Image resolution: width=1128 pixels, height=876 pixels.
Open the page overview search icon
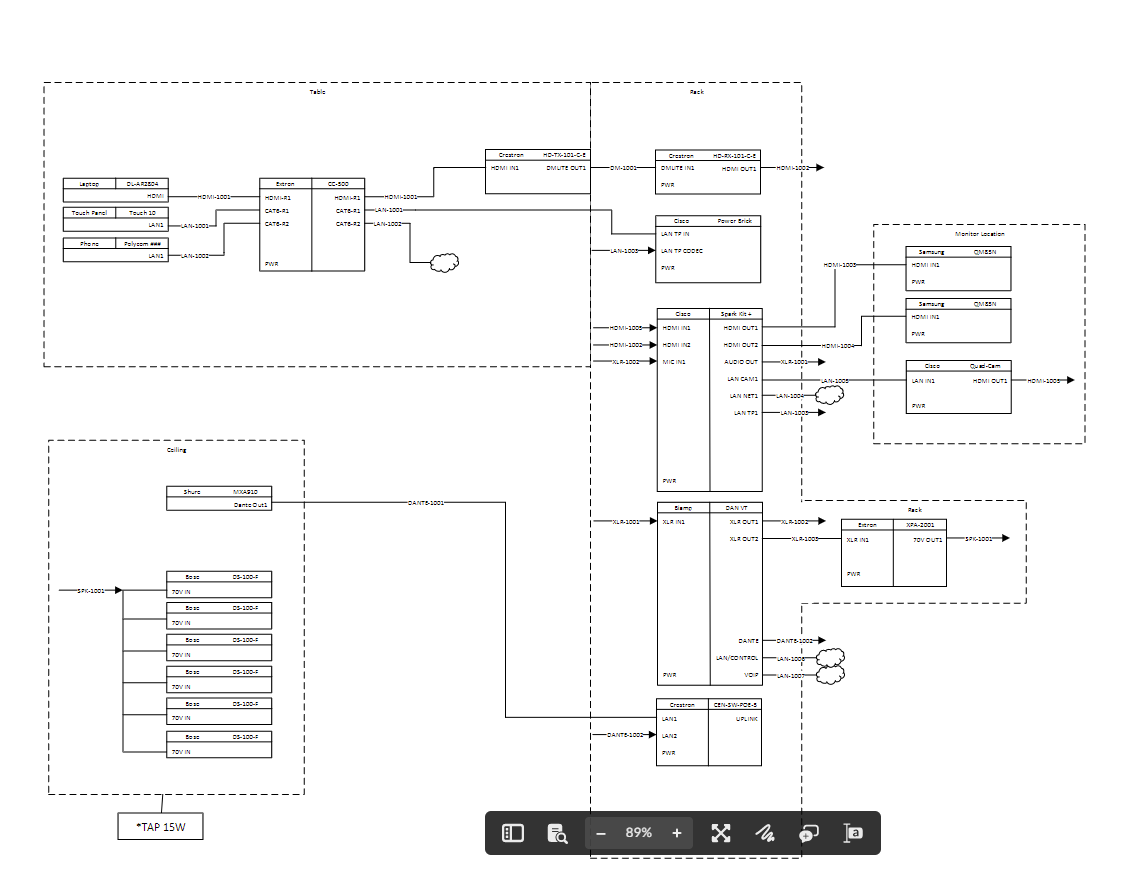coord(557,832)
